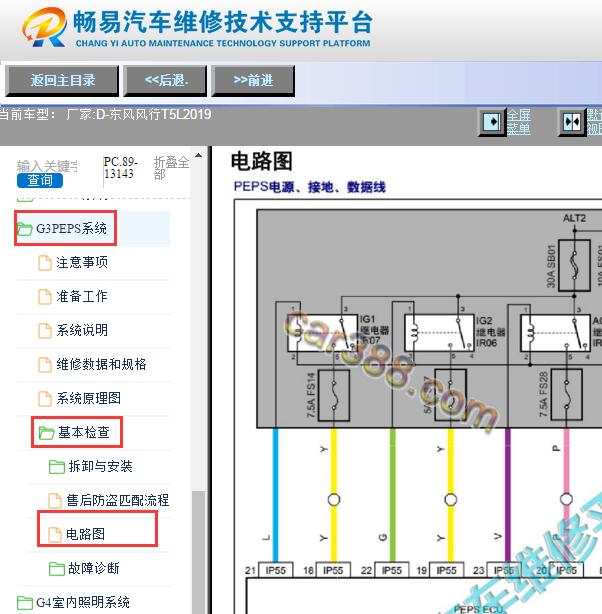This screenshot has height=614, width=602.
Task: Click the 售后防盗匹配流程 document icon
Action: pos(55,501)
